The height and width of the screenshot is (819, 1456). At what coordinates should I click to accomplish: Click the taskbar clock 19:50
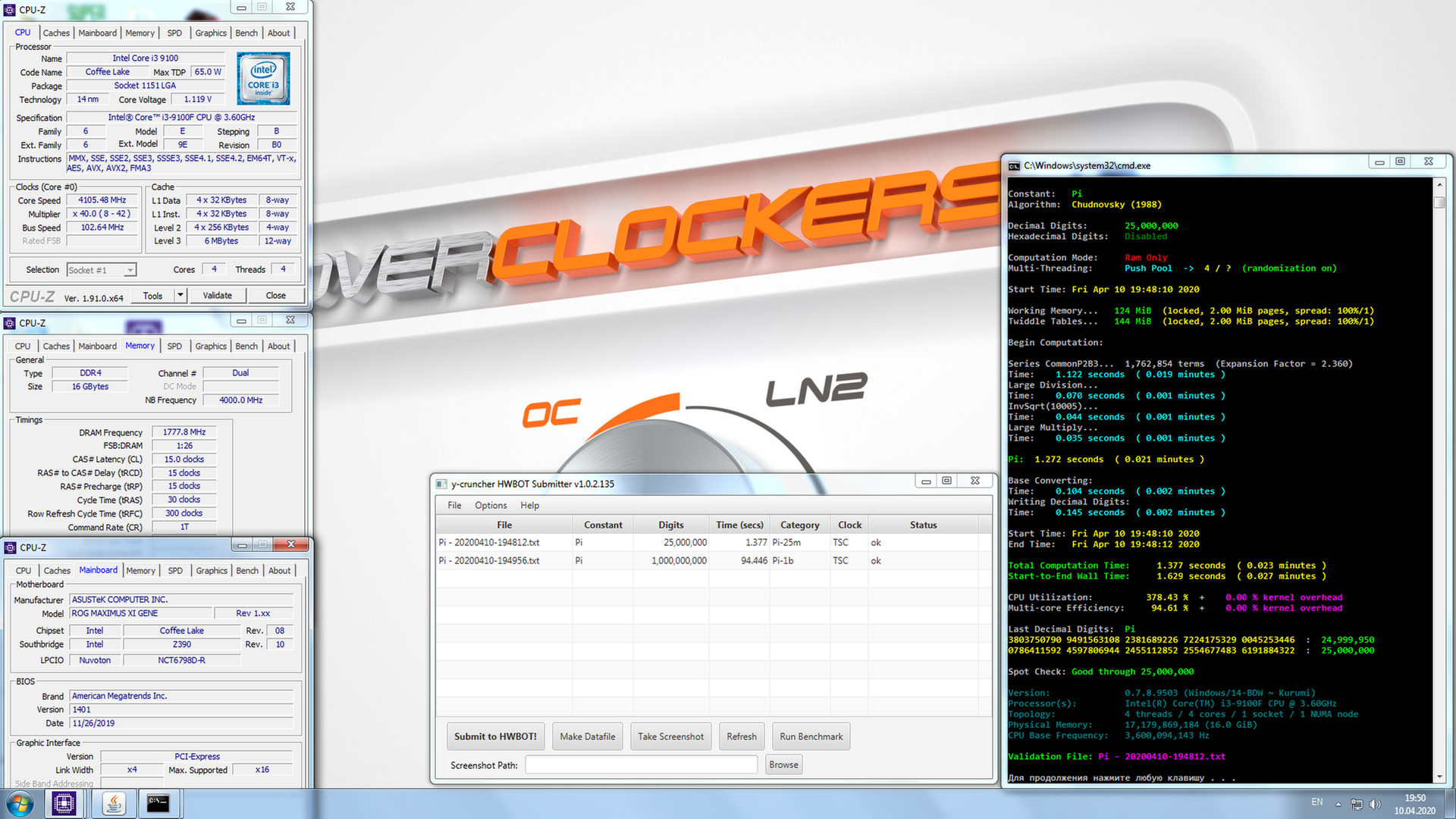point(1415,798)
